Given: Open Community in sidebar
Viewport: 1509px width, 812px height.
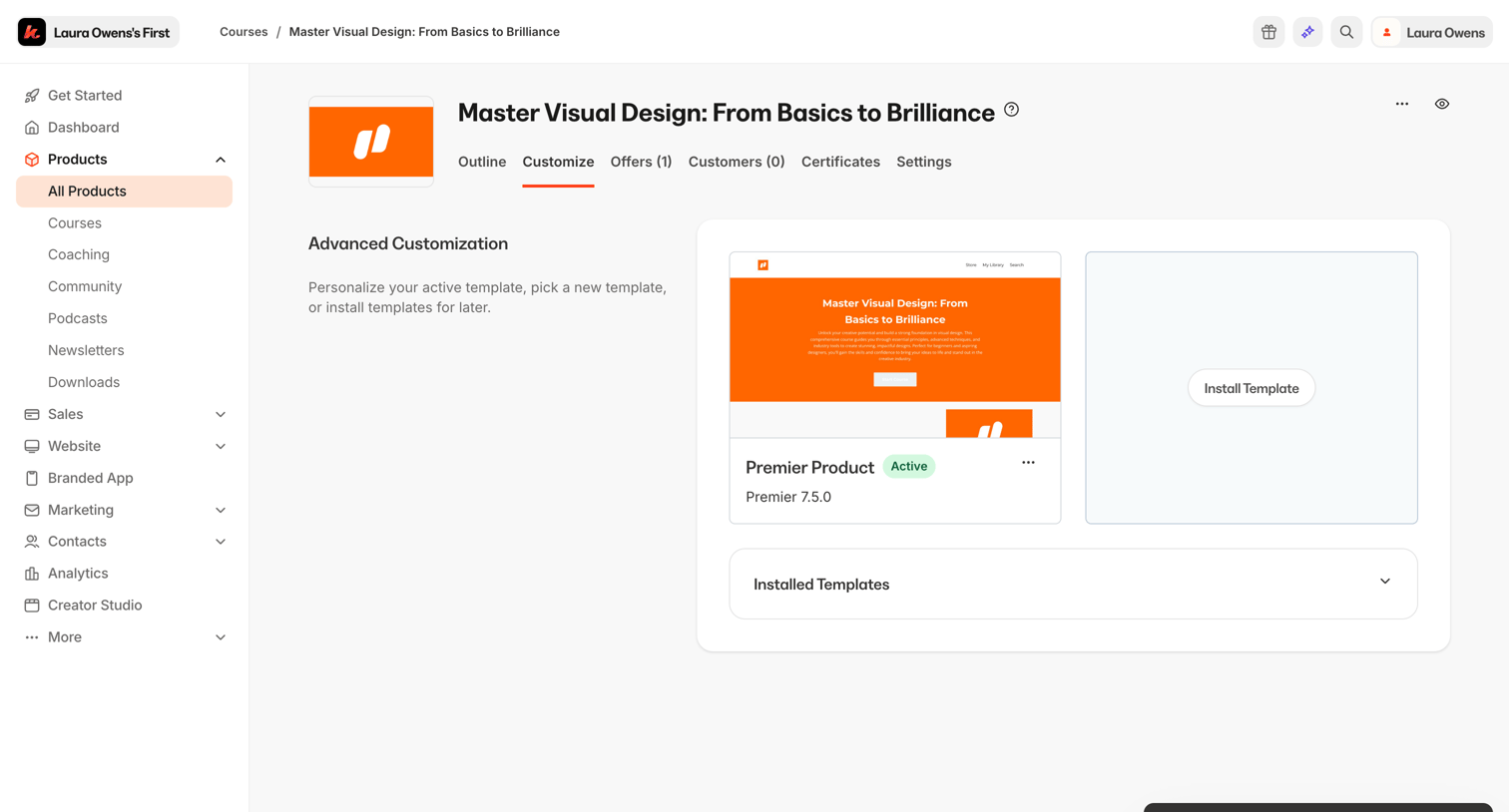Looking at the screenshot, I should pos(85,286).
